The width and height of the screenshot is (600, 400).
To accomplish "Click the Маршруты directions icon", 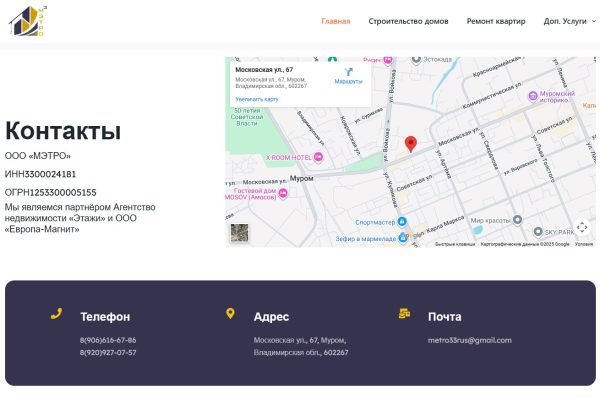I will (348, 73).
